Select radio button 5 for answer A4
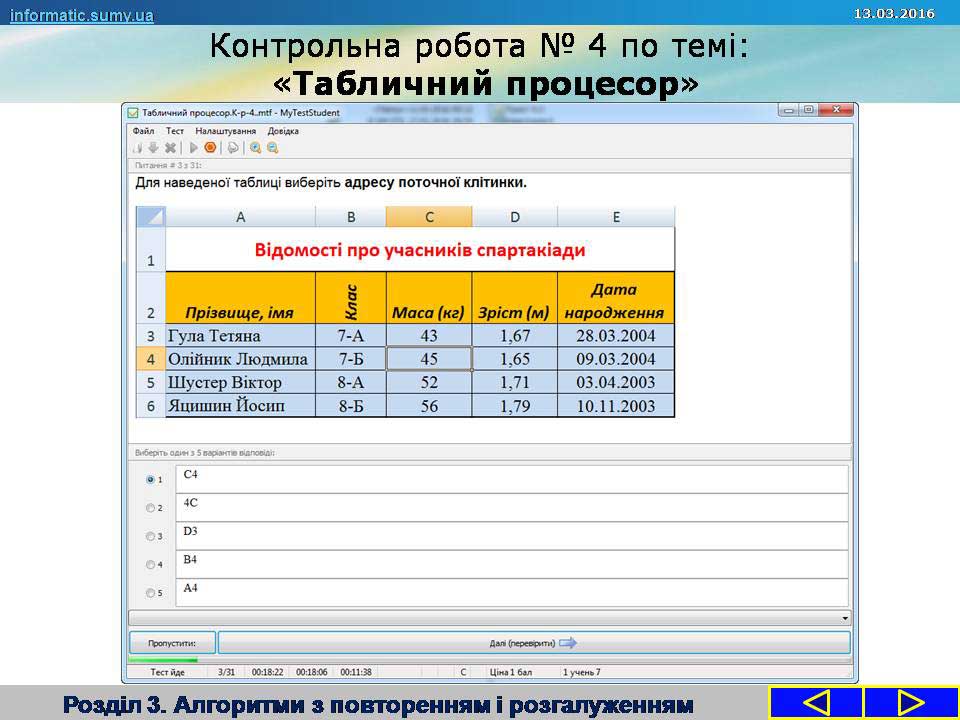Viewport: 960px width, 720px height. 151,593
